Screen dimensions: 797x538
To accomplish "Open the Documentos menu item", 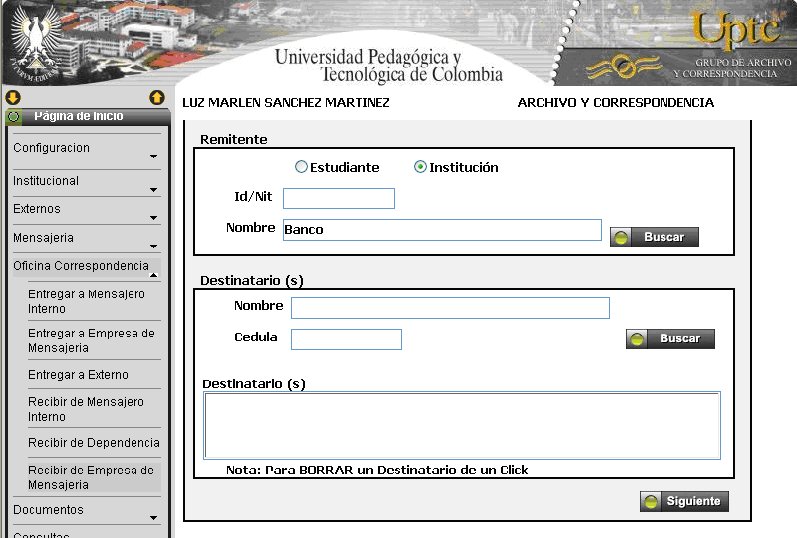I will click(x=48, y=510).
